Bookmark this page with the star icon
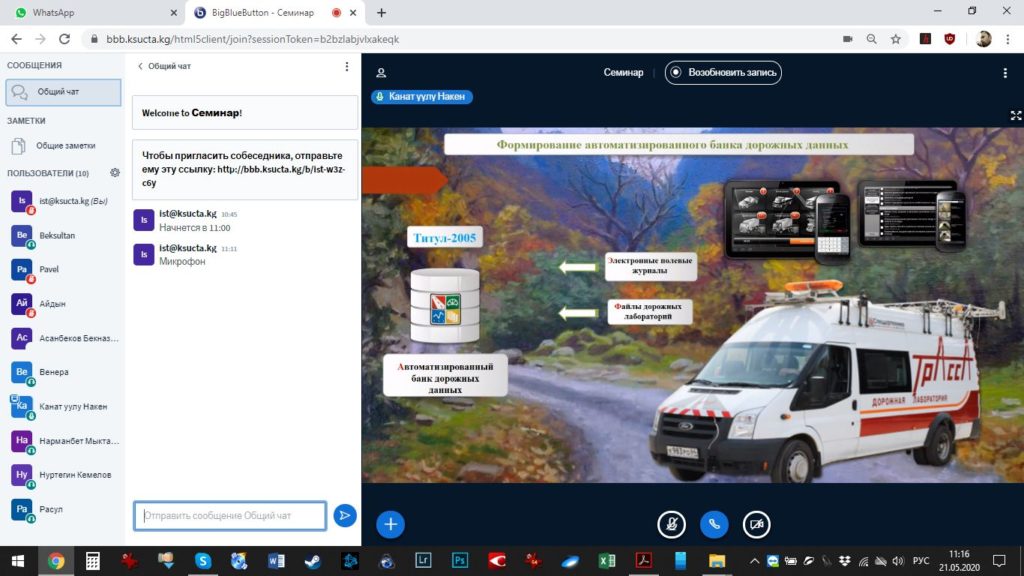Screen dimensions: 1024x576 pyautogui.click(x=896, y=39)
